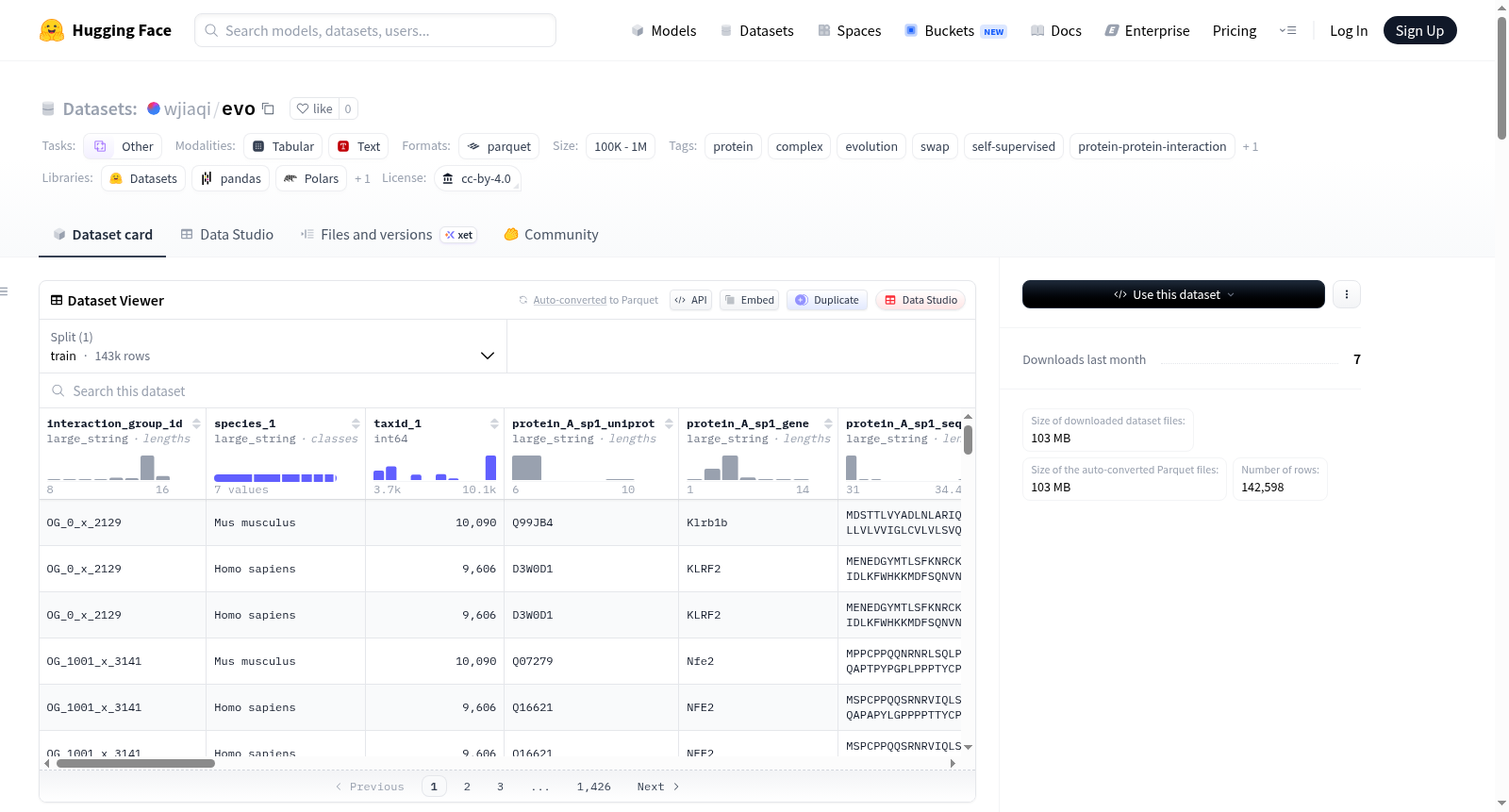
Task: Select the Tabular modality tag
Action: (x=283, y=146)
